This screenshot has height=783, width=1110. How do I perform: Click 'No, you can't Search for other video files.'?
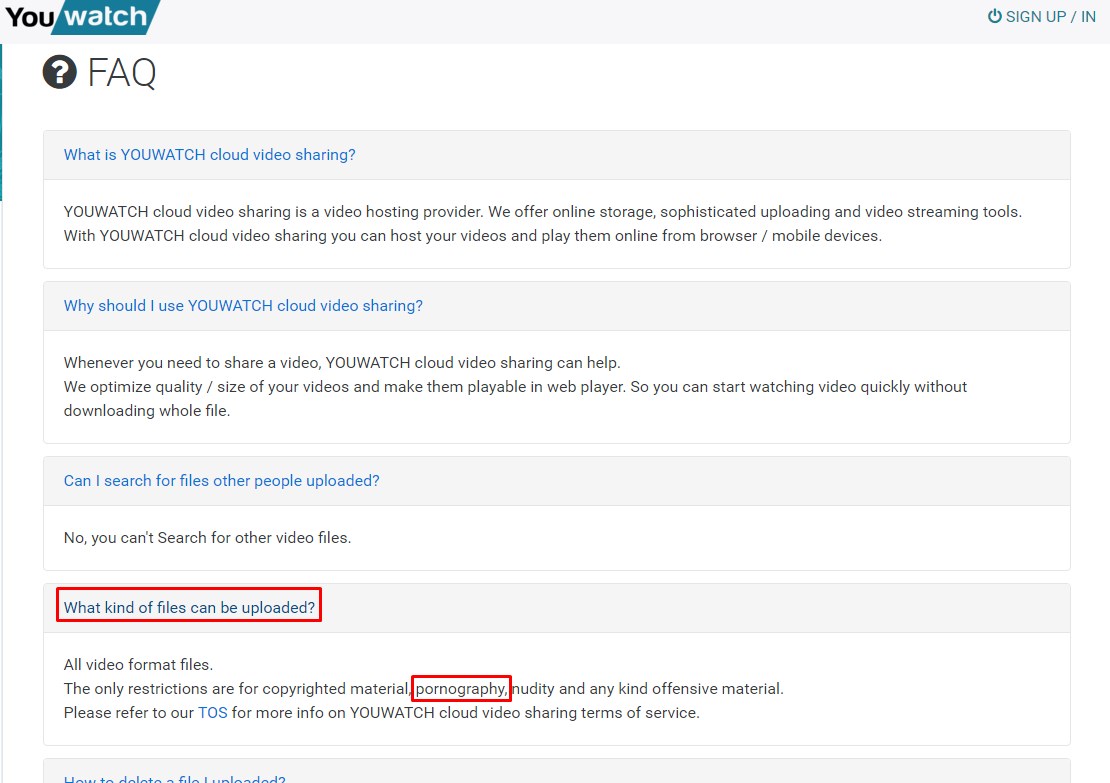207,537
